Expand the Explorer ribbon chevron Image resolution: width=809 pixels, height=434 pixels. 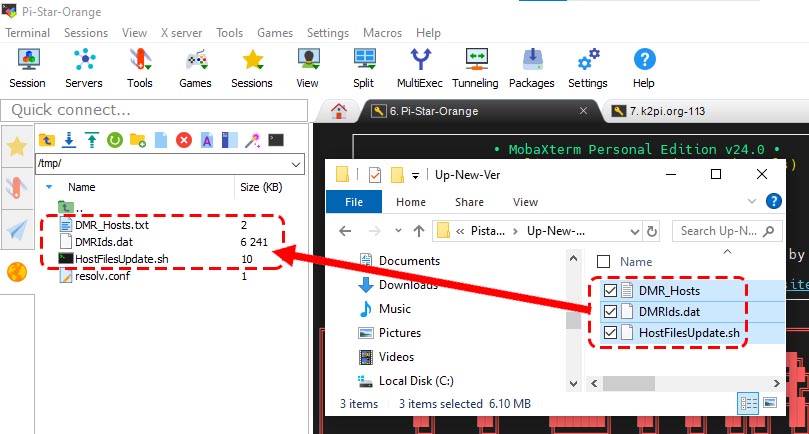(751, 201)
